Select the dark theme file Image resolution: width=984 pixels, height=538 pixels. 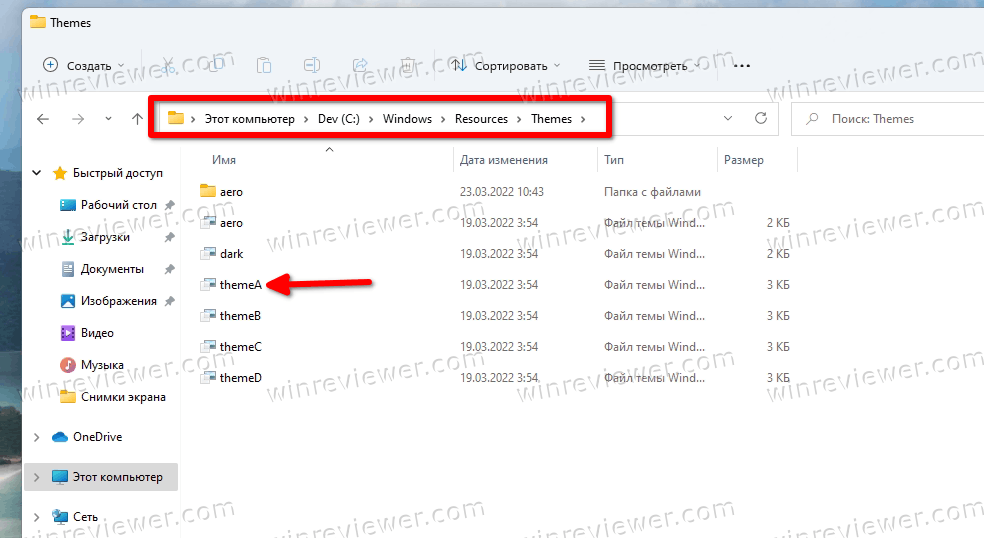coord(222,254)
